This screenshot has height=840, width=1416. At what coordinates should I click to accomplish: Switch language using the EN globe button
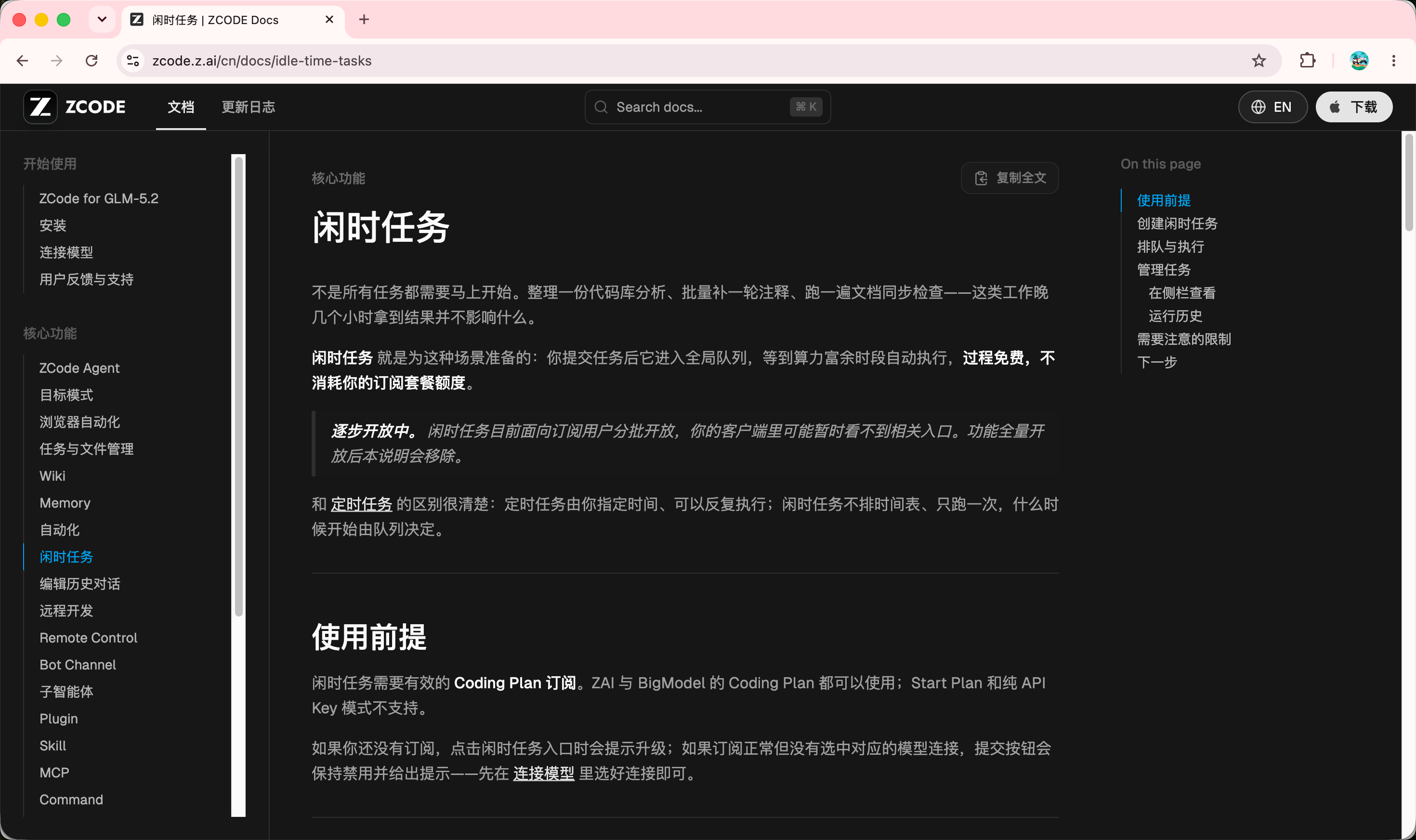pyautogui.click(x=1272, y=107)
